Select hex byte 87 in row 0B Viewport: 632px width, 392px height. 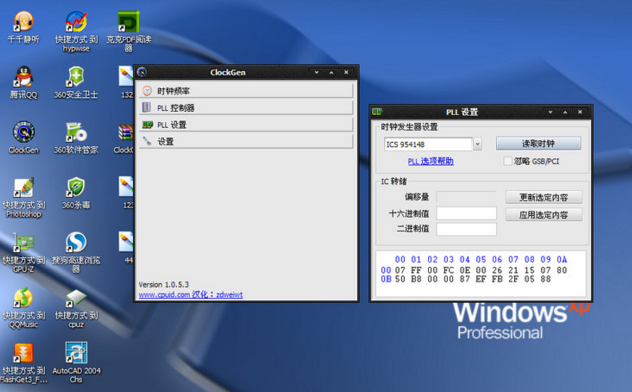click(465, 279)
